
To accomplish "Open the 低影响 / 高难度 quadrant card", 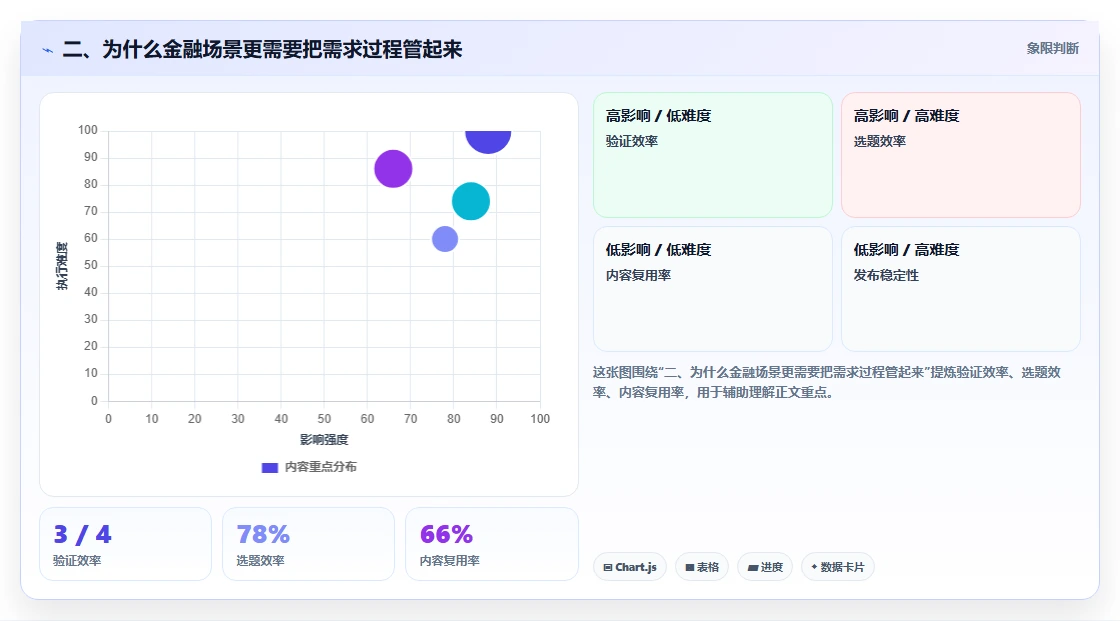I will (961, 289).
